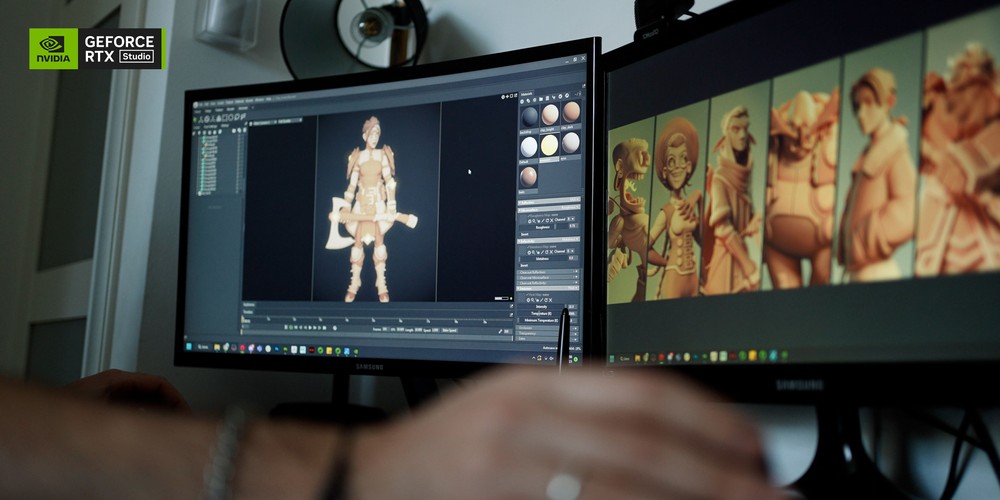
Task: Open File Explorer from left monitor taskbar
Action: pos(217,348)
